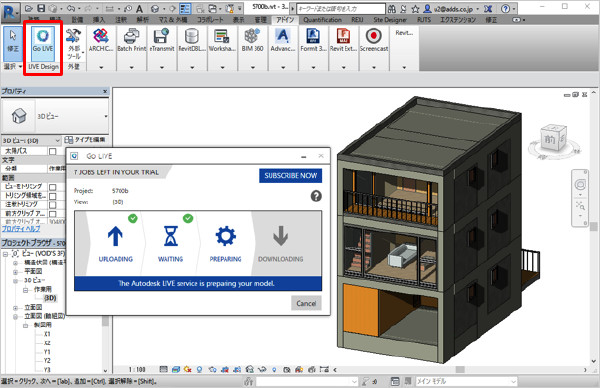Image resolution: width=600 pixels, height=388 pixels.
Task: Launch the Batch Print tool
Action: pyautogui.click(x=131, y=41)
